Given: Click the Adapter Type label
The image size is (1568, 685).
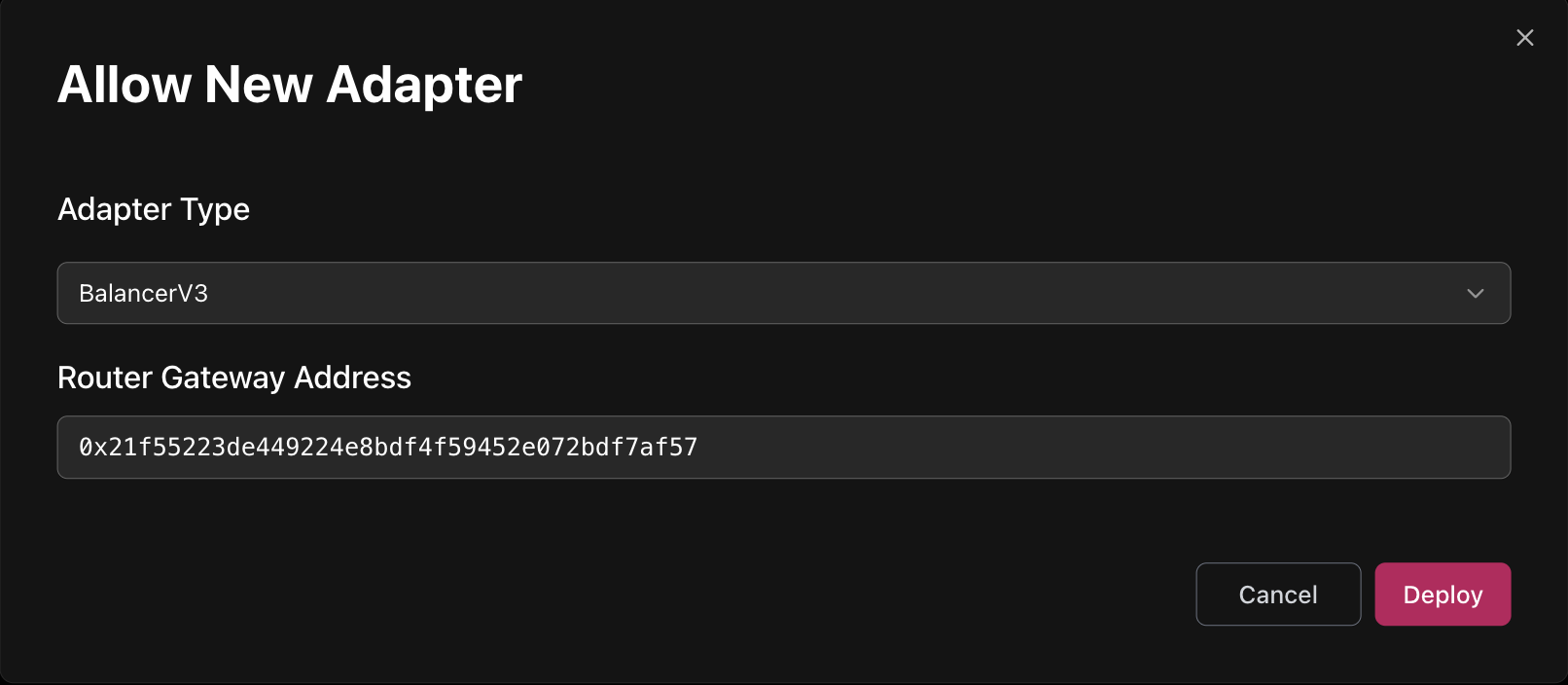Looking at the screenshot, I should point(154,209).
